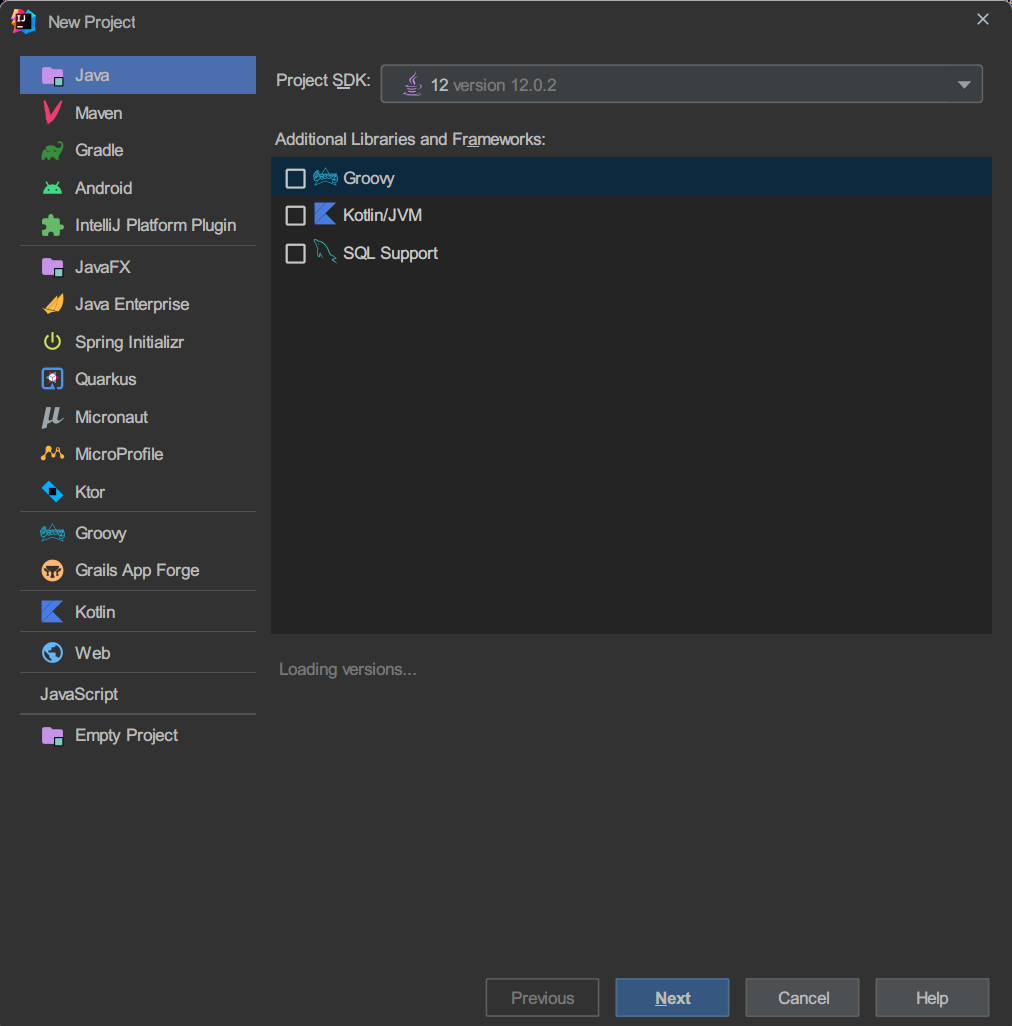Enable the Kotlin/JVM checkbox

296,215
